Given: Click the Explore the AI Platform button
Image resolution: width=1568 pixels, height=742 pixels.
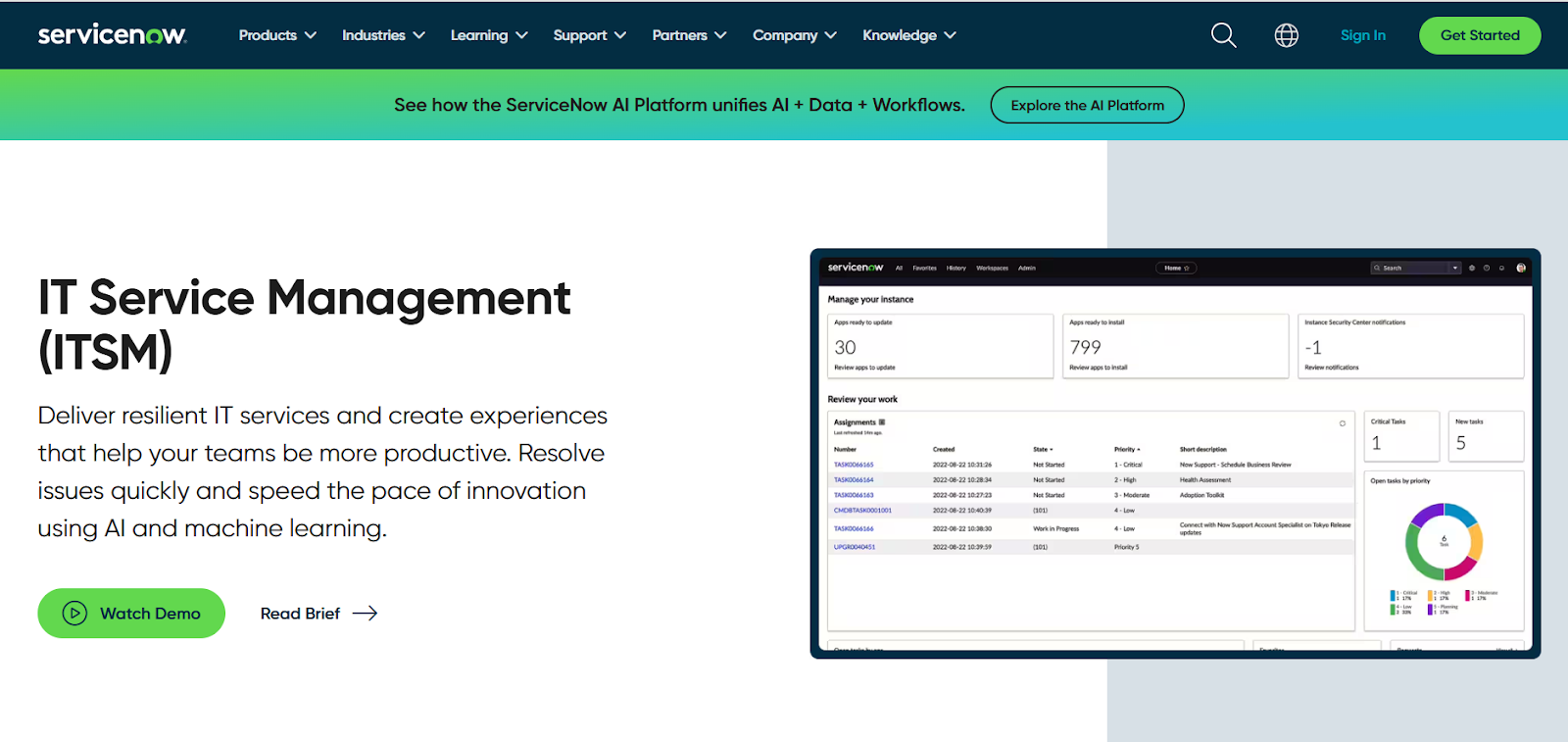Looking at the screenshot, I should pyautogui.click(x=1087, y=105).
